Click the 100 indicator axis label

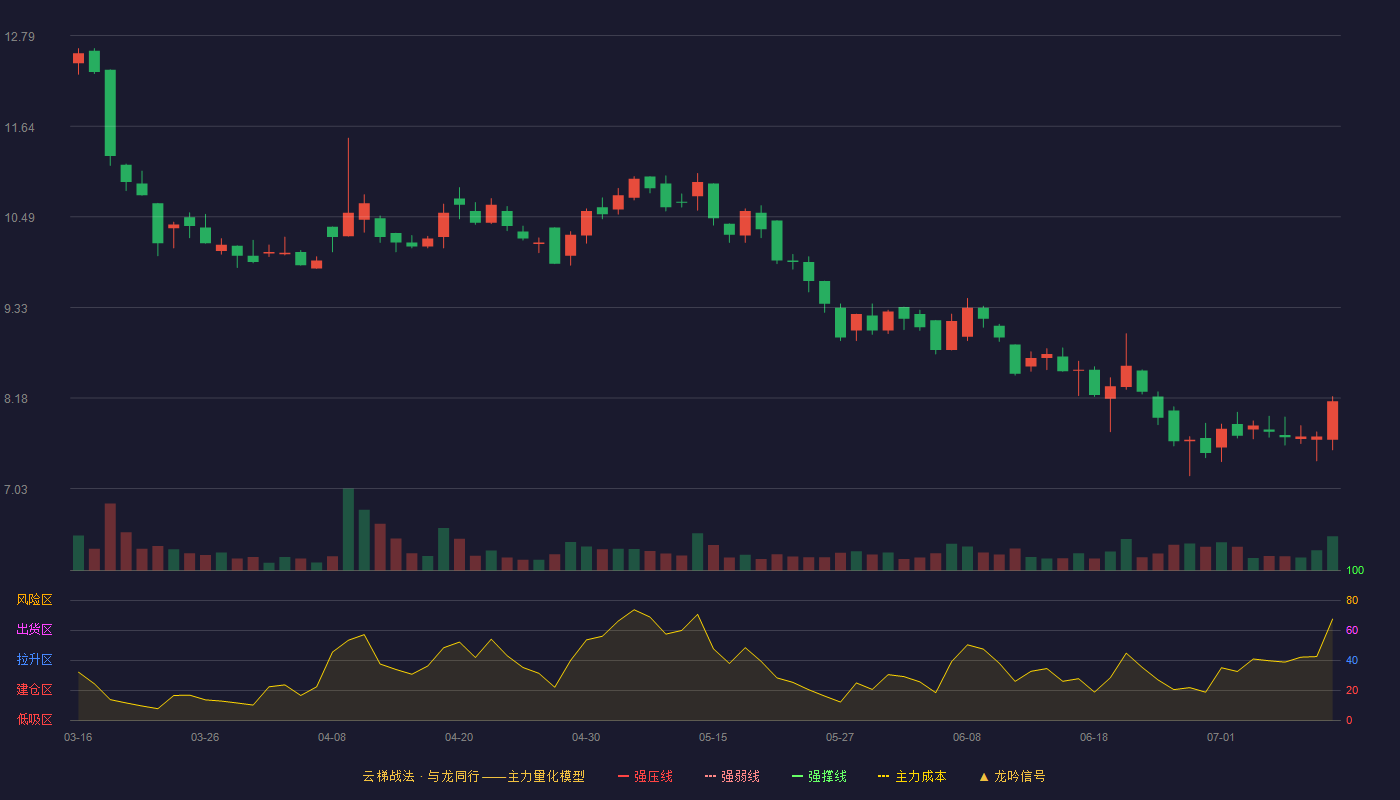click(1355, 571)
